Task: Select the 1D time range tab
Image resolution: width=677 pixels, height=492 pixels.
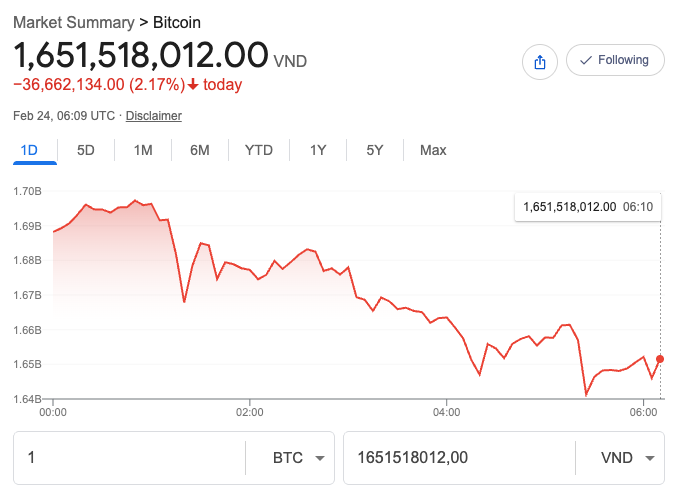Action: 29,151
